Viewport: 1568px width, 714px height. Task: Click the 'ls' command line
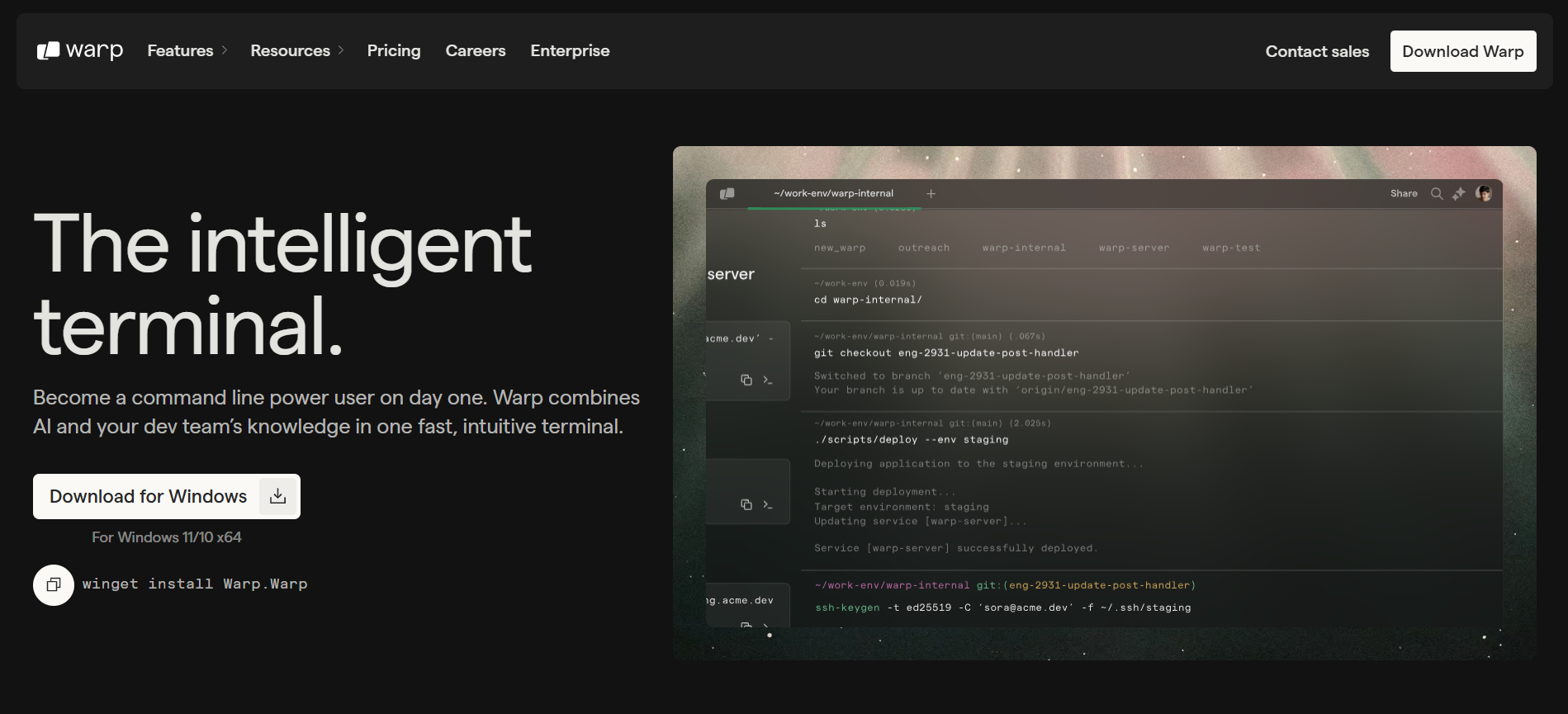(820, 224)
